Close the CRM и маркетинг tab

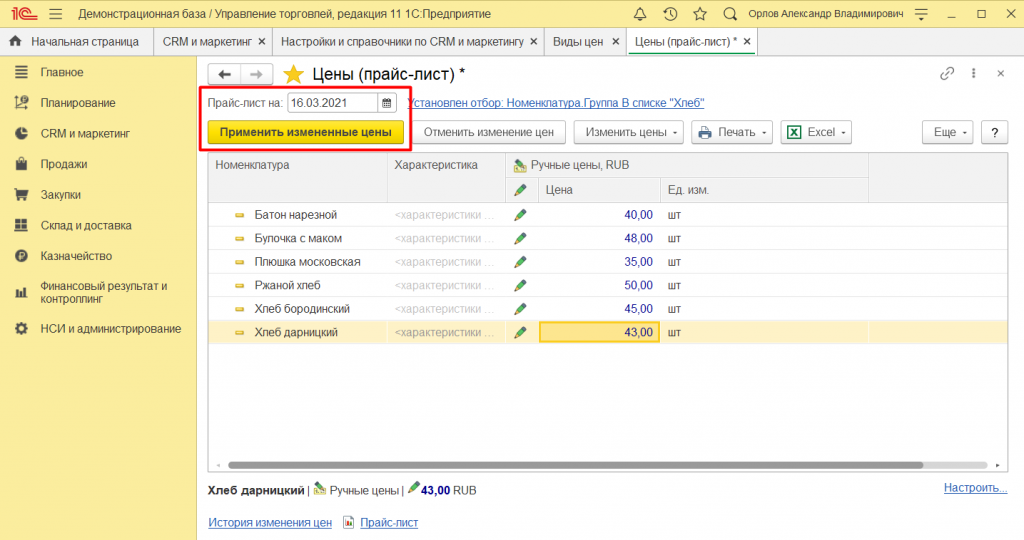coord(262,42)
